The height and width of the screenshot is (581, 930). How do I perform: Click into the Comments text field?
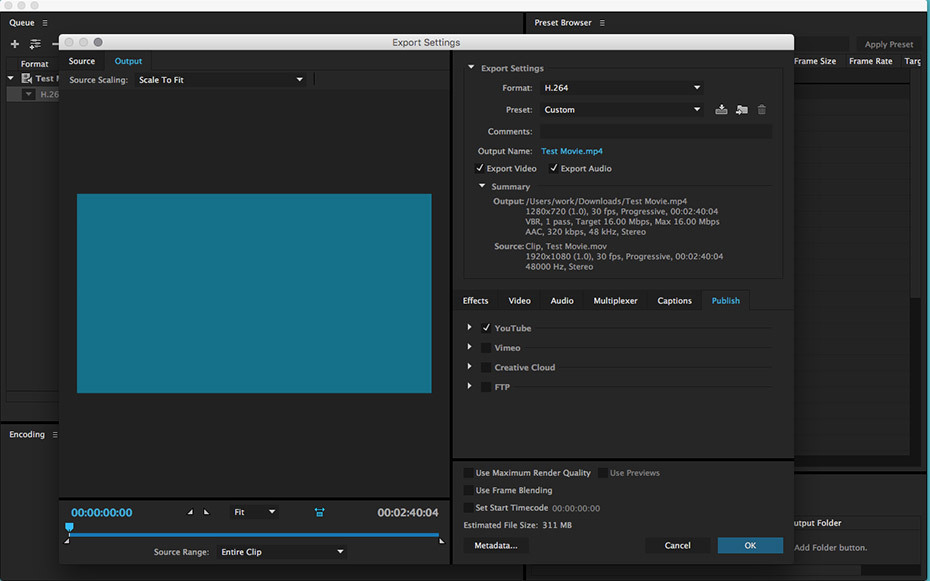tap(655, 131)
